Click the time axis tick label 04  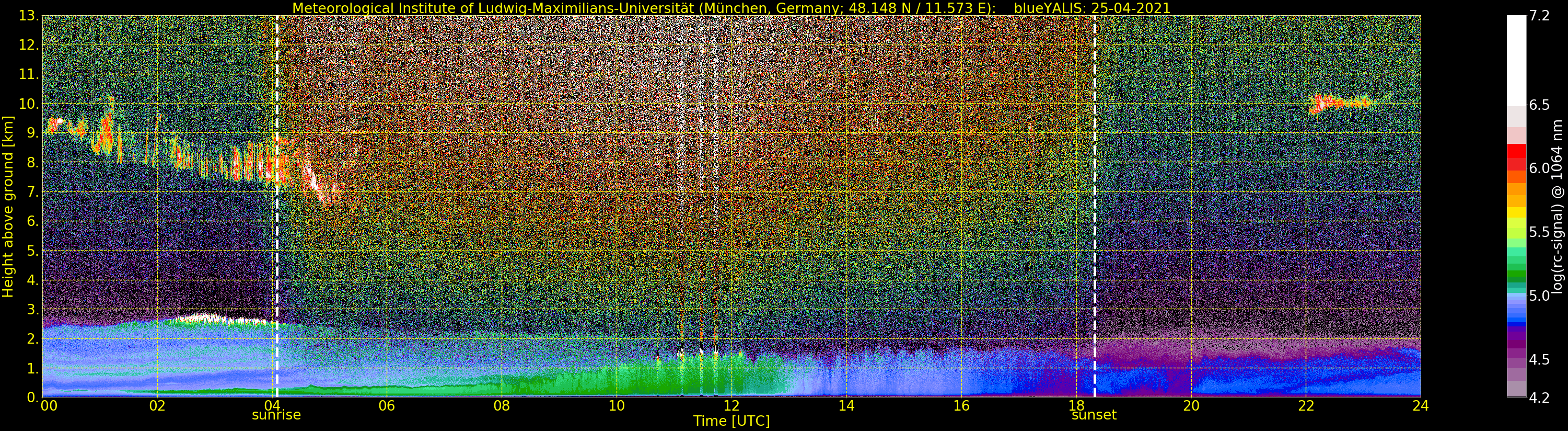[272, 405]
